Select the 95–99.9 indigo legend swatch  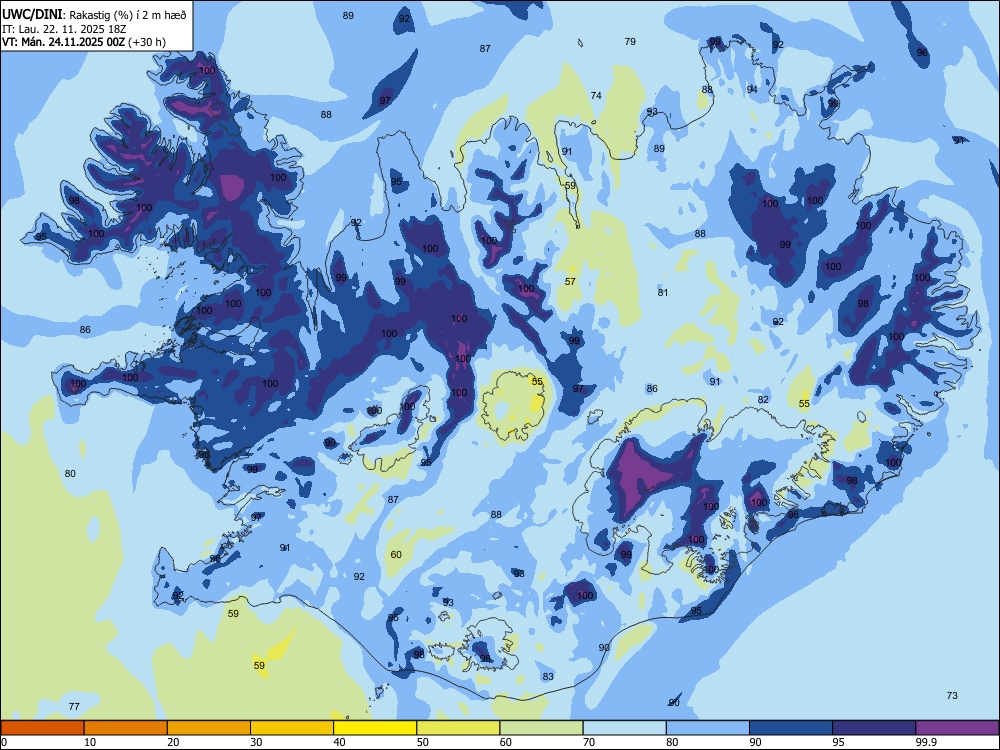click(x=874, y=728)
